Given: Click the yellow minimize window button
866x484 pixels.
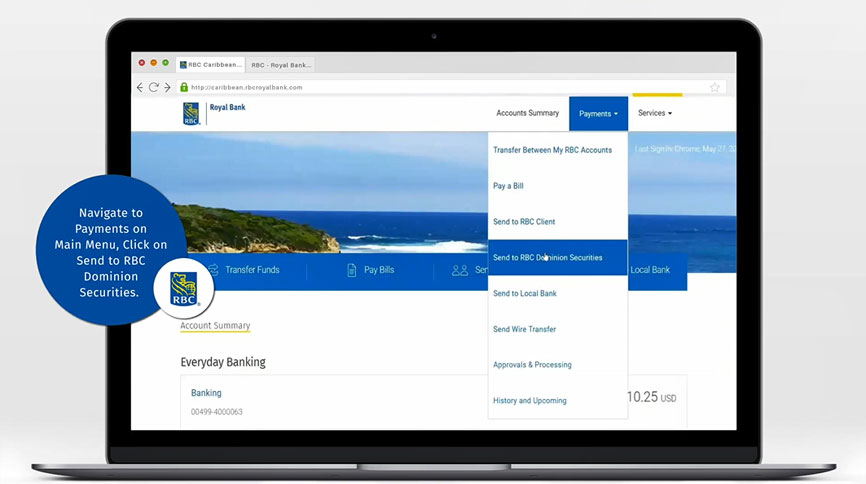Looking at the screenshot, I should pyautogui.click(x=154, y=63).
